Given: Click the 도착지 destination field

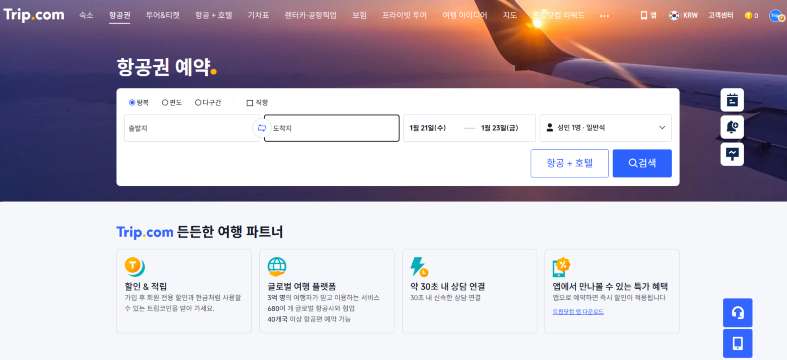Looking at the screenshot, I should tap(332, 128).
